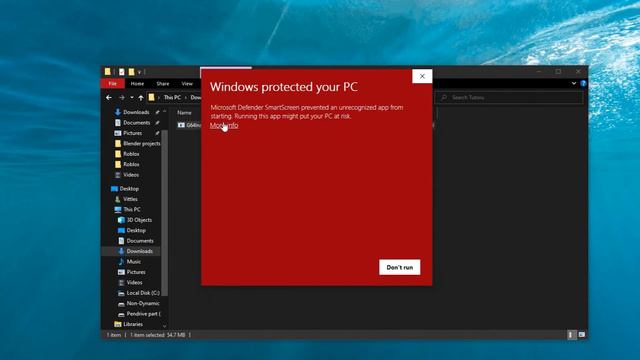Expand the chevron after This PC breadcrumb
Screen dimensions: 640x360
185,98
